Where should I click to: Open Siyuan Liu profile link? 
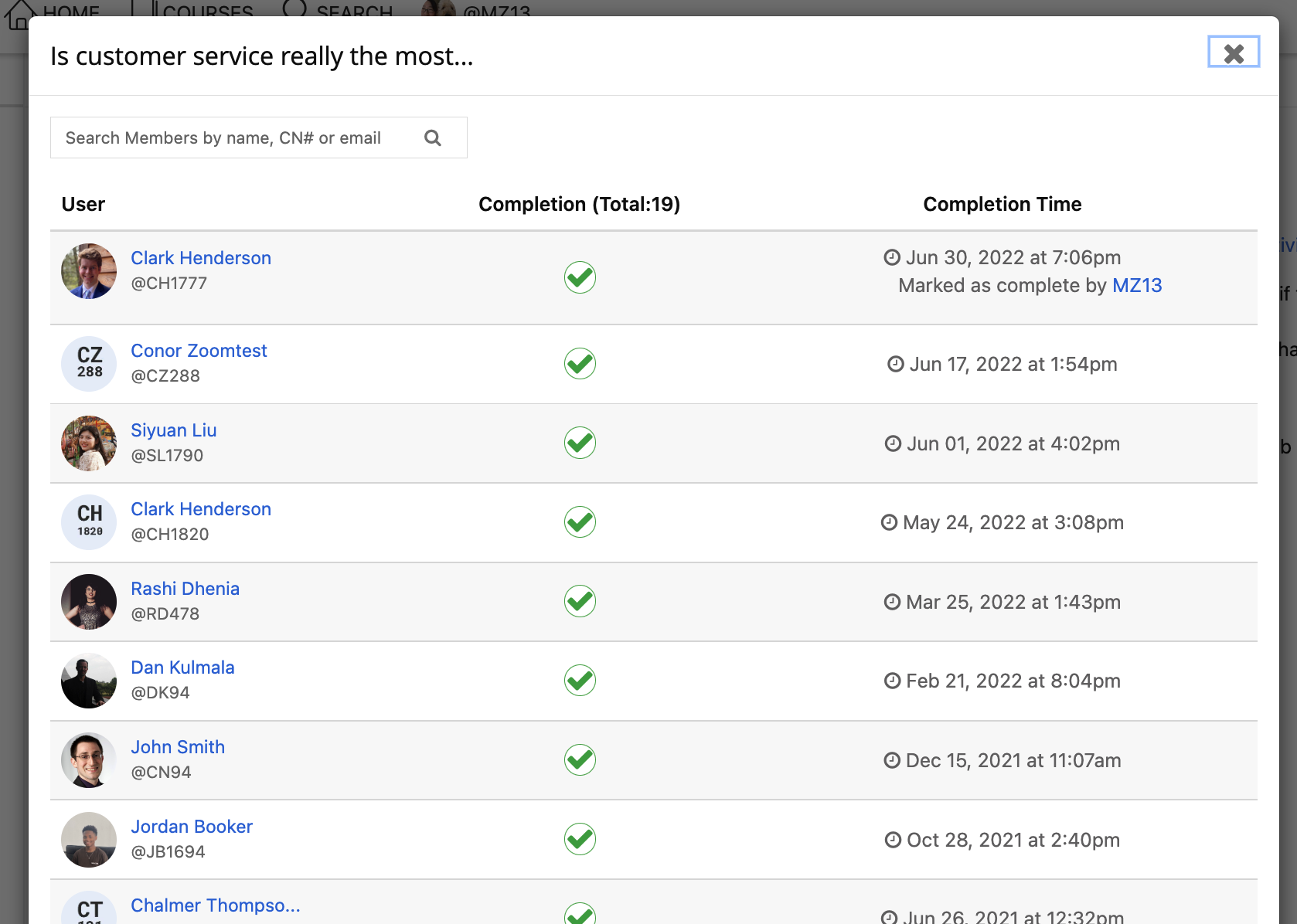pos(173,430)
